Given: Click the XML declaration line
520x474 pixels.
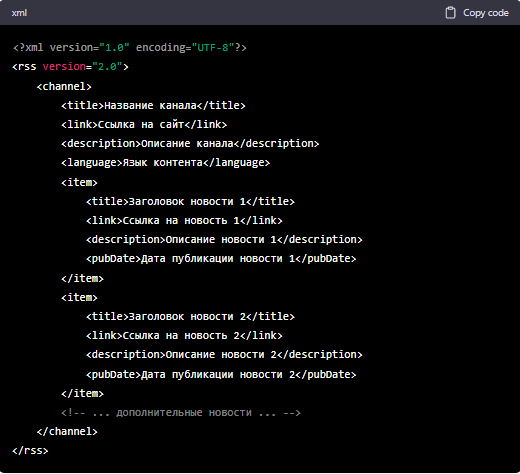Looking at the screenshot, I should click(129, 48).
